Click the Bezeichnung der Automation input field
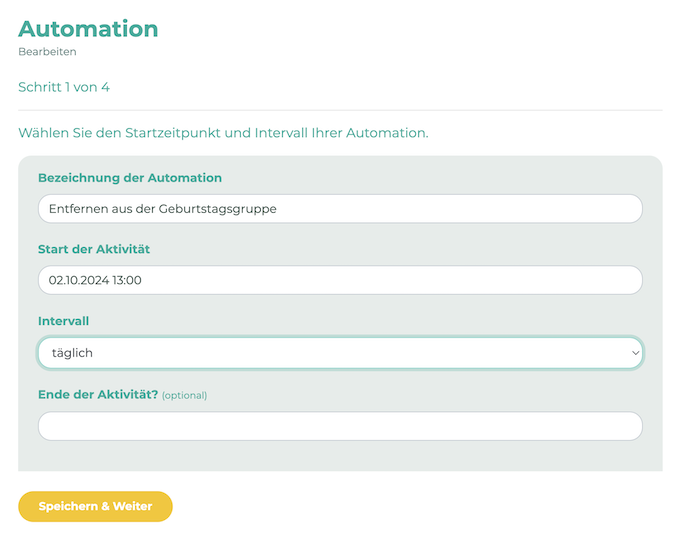This screenshot has width=680, height=539. tap(340, 209)
